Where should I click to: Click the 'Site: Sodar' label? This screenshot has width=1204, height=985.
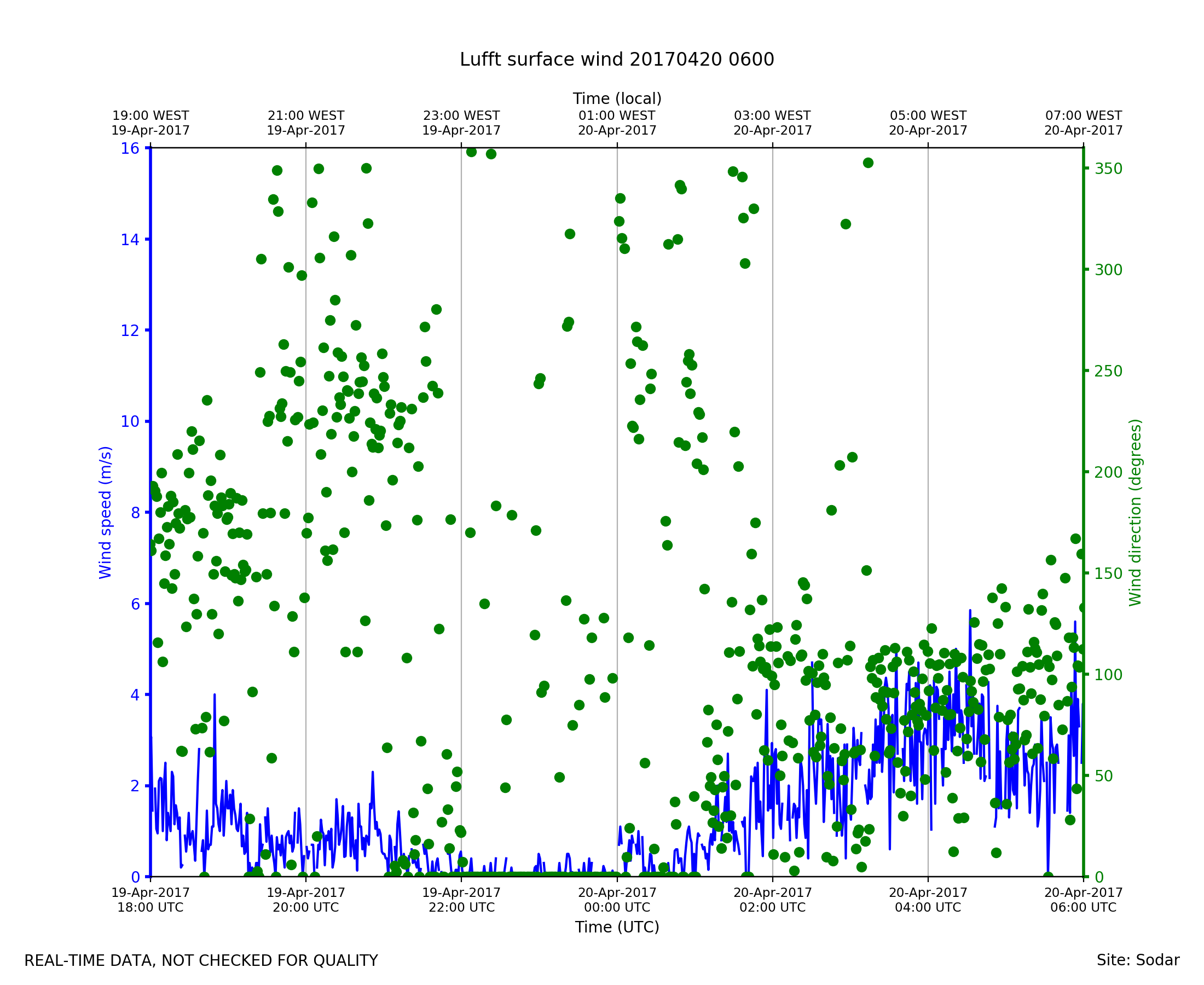(x=1138, y=960)
